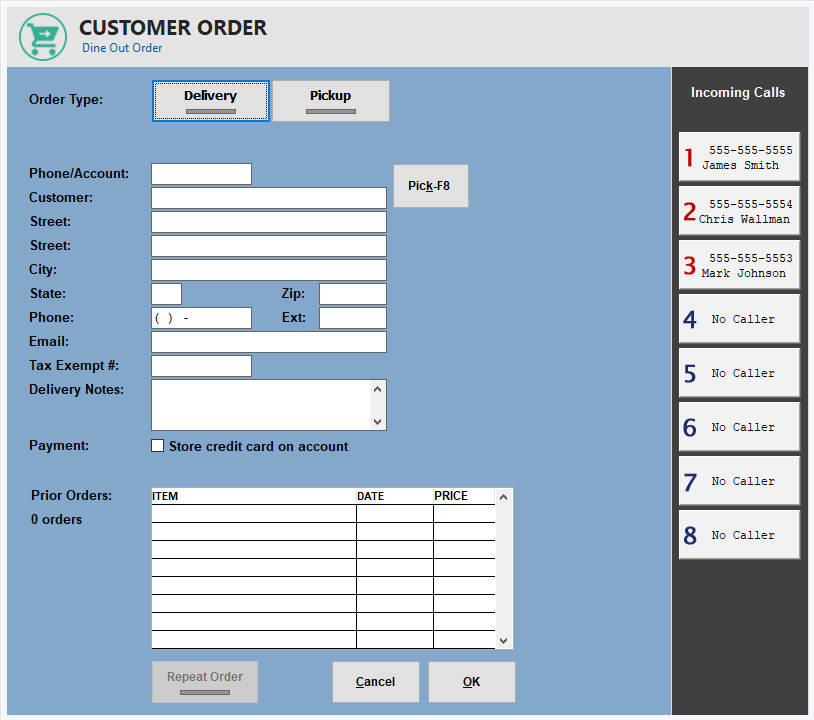This screenshot has width=814, height=720.
Task: Enable Store credit card on account
Action: point(158,446)
